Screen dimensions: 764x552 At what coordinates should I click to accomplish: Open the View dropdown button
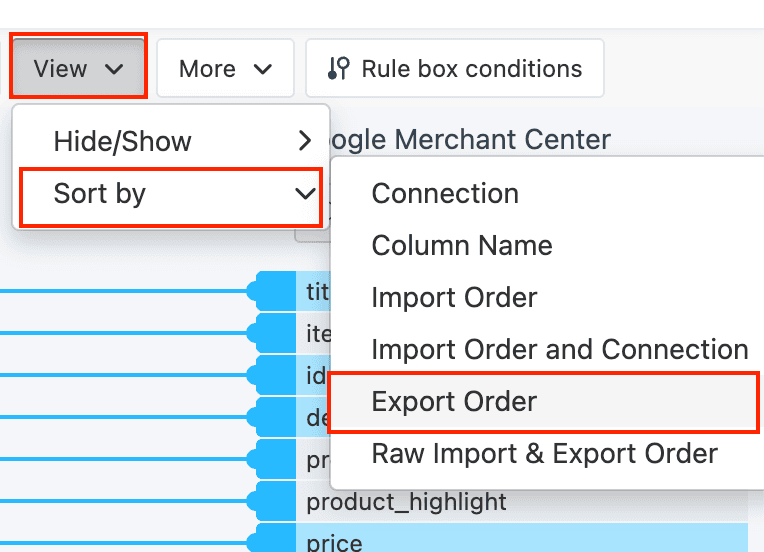click(79, 69)
